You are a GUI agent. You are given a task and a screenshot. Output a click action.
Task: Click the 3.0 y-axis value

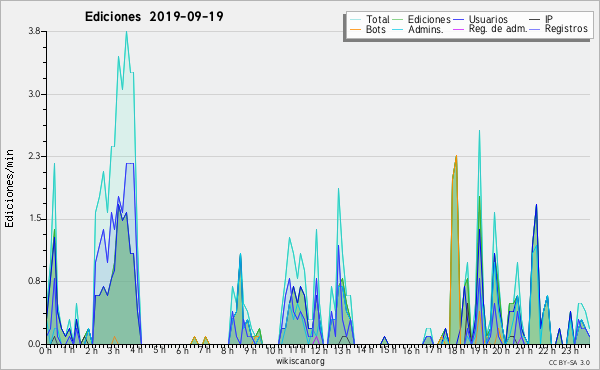click(34, 94)
